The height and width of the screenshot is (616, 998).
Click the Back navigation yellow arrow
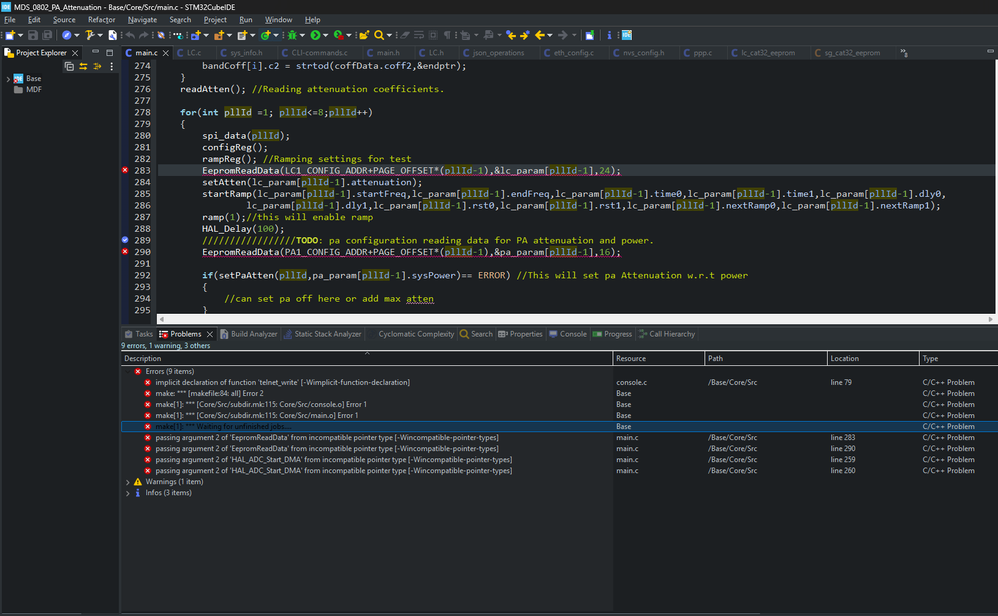540,35
